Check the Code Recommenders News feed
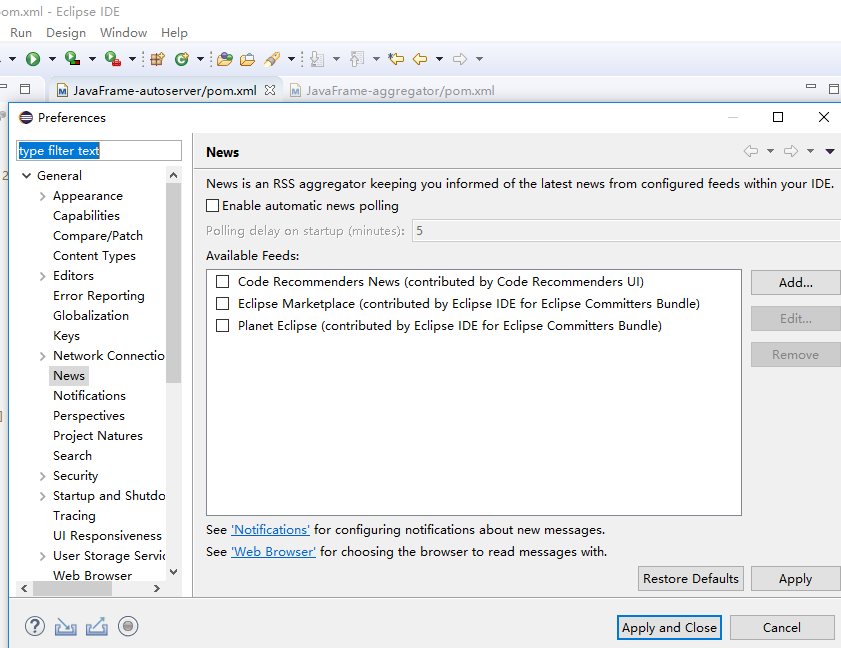Viewport: 841px width, 648px height. pos(222,282)
